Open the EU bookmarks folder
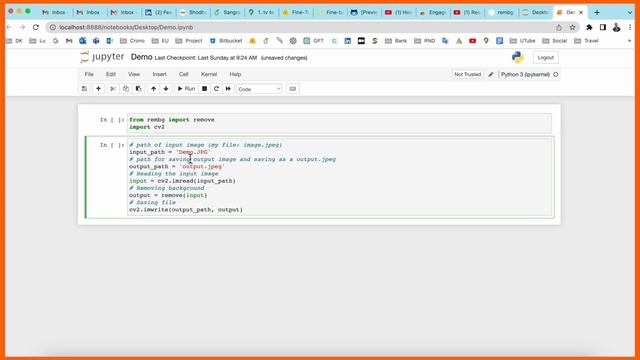640x360 pixels. [x=160, y=41]
